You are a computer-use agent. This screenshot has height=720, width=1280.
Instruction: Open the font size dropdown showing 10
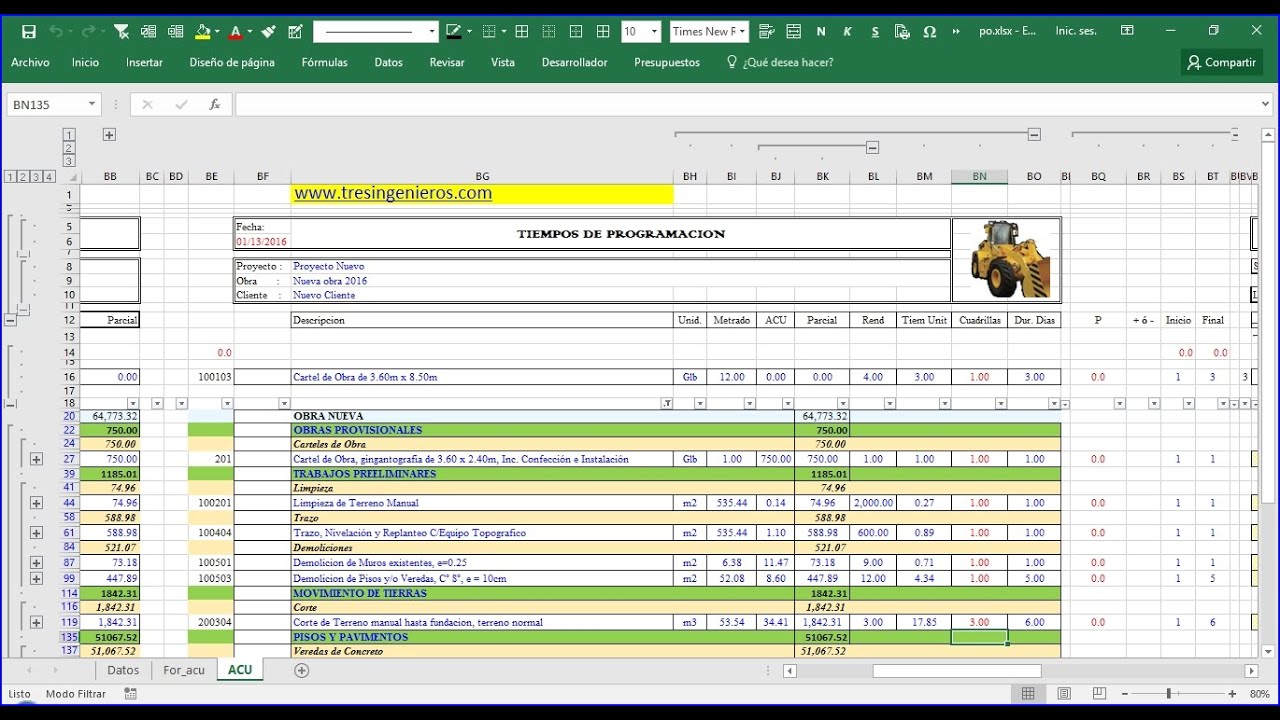[655, 31]
